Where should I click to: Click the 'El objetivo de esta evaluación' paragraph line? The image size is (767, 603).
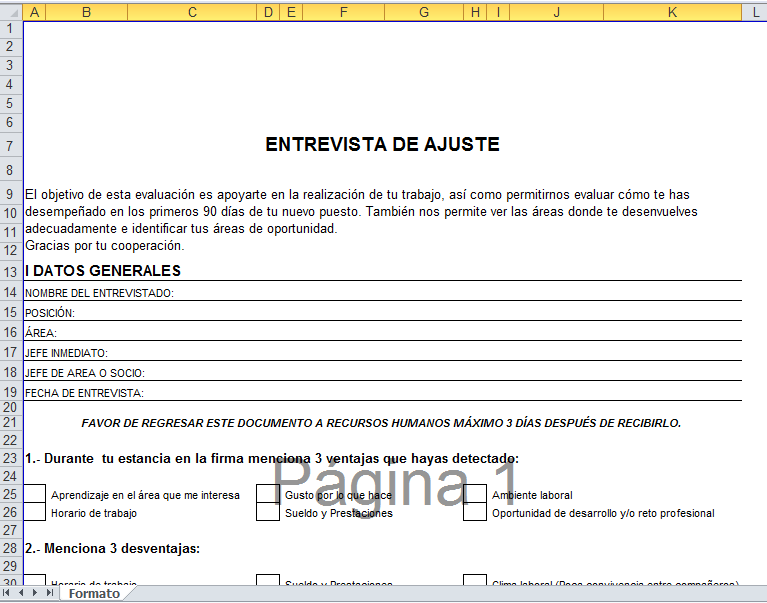(x=357, y=195)
